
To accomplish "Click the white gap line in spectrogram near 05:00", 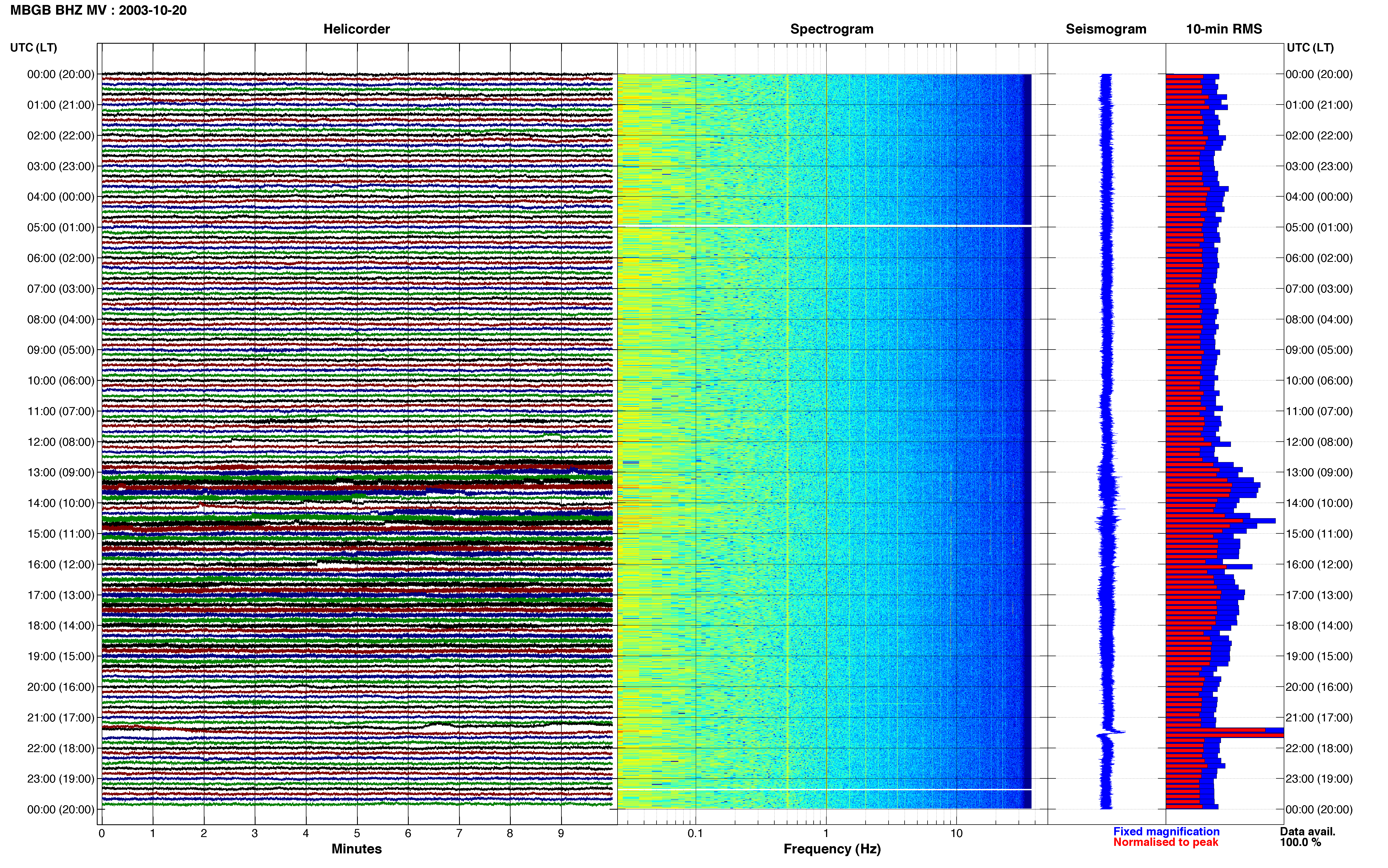I will pyautogui.click(x=824, y=226).
